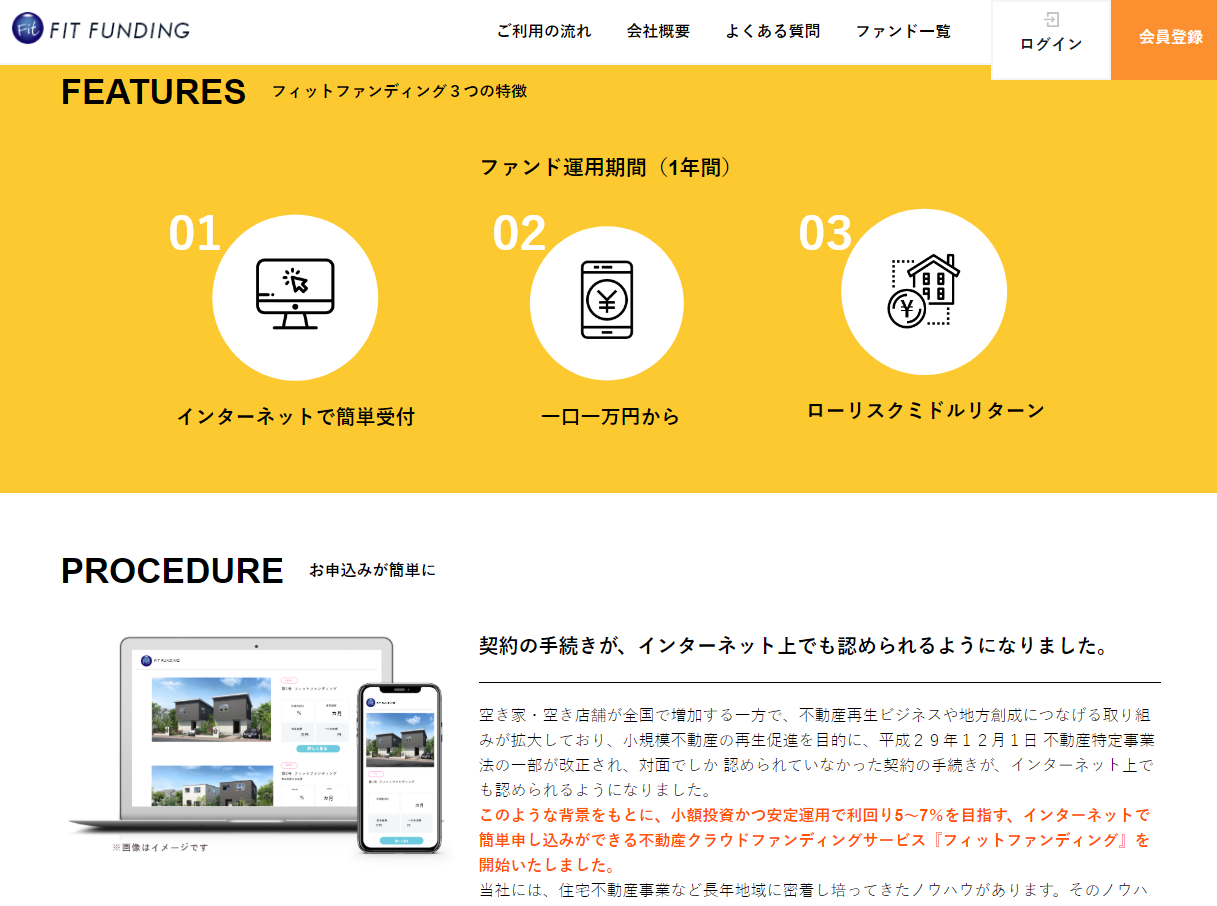
Task: Click the house with yen coin icon
Action: 923,291
